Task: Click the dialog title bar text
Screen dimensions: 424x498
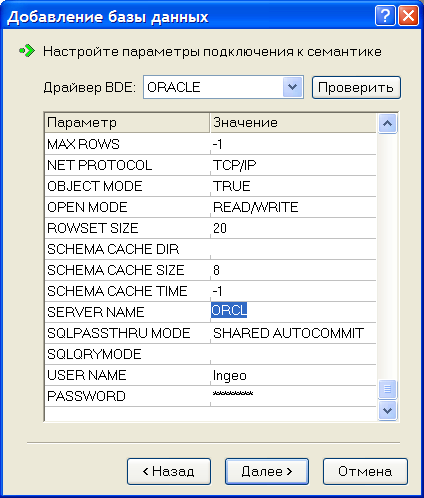Action: point(108,17)
